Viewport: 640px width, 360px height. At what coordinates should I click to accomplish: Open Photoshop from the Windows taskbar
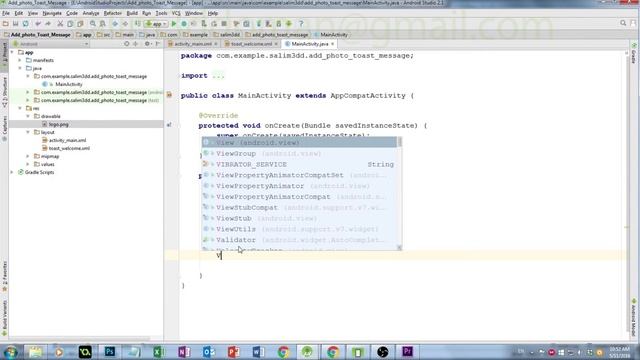pos(109,351)
